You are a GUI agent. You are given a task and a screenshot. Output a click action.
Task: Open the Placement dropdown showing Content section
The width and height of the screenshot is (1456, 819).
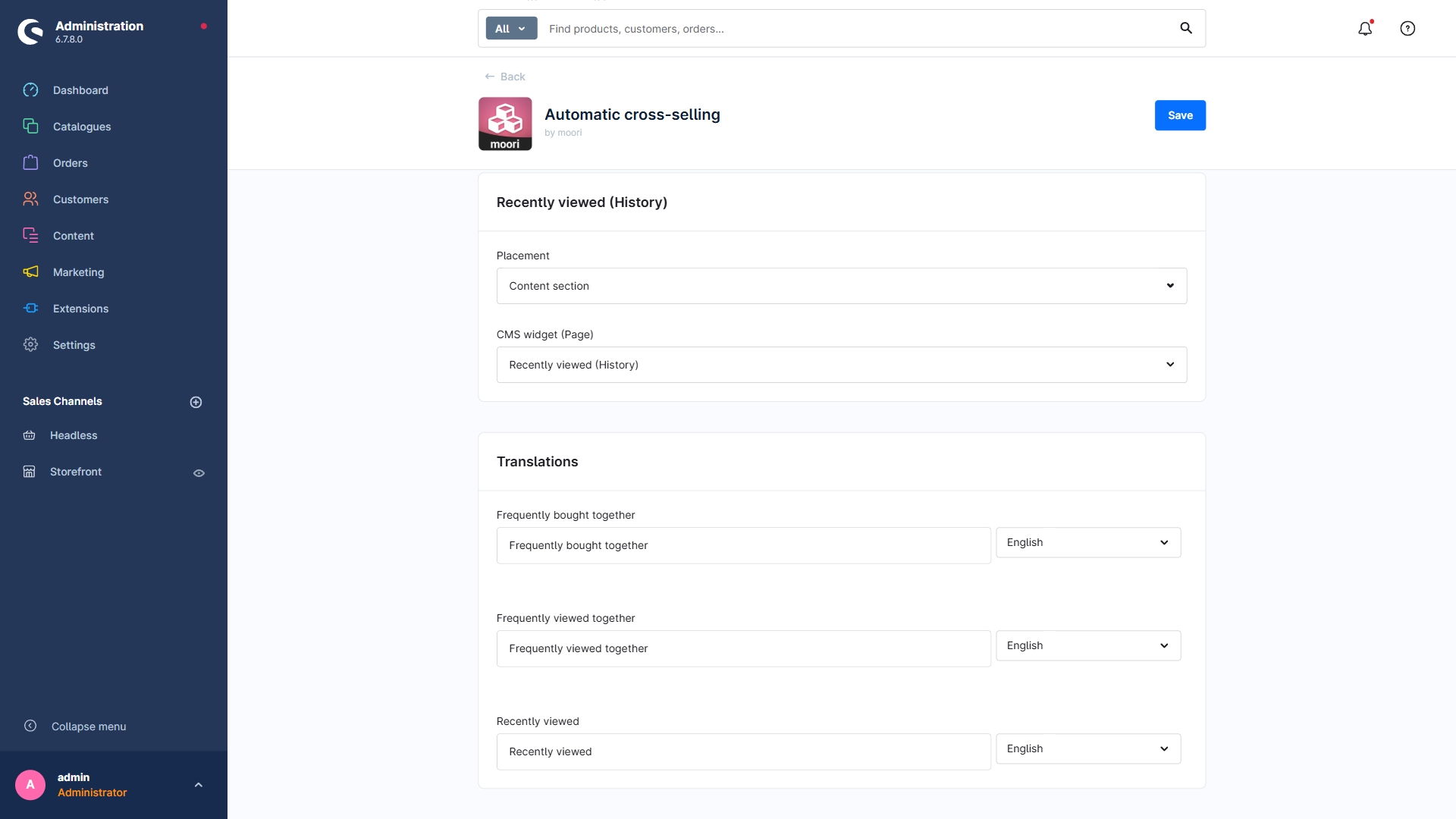point(841,286)
